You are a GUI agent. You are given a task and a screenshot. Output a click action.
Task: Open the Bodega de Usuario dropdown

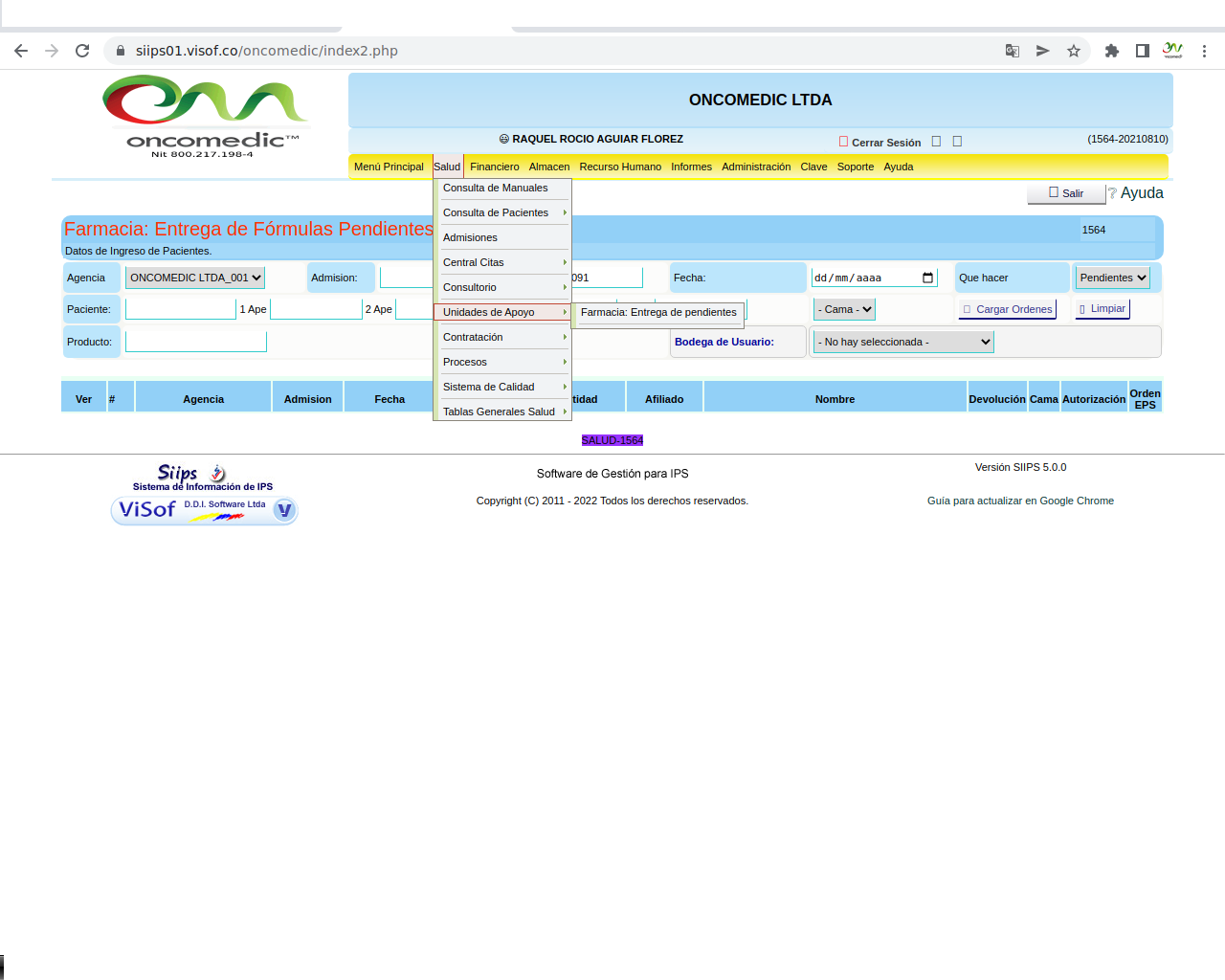(x=903, y=343)
